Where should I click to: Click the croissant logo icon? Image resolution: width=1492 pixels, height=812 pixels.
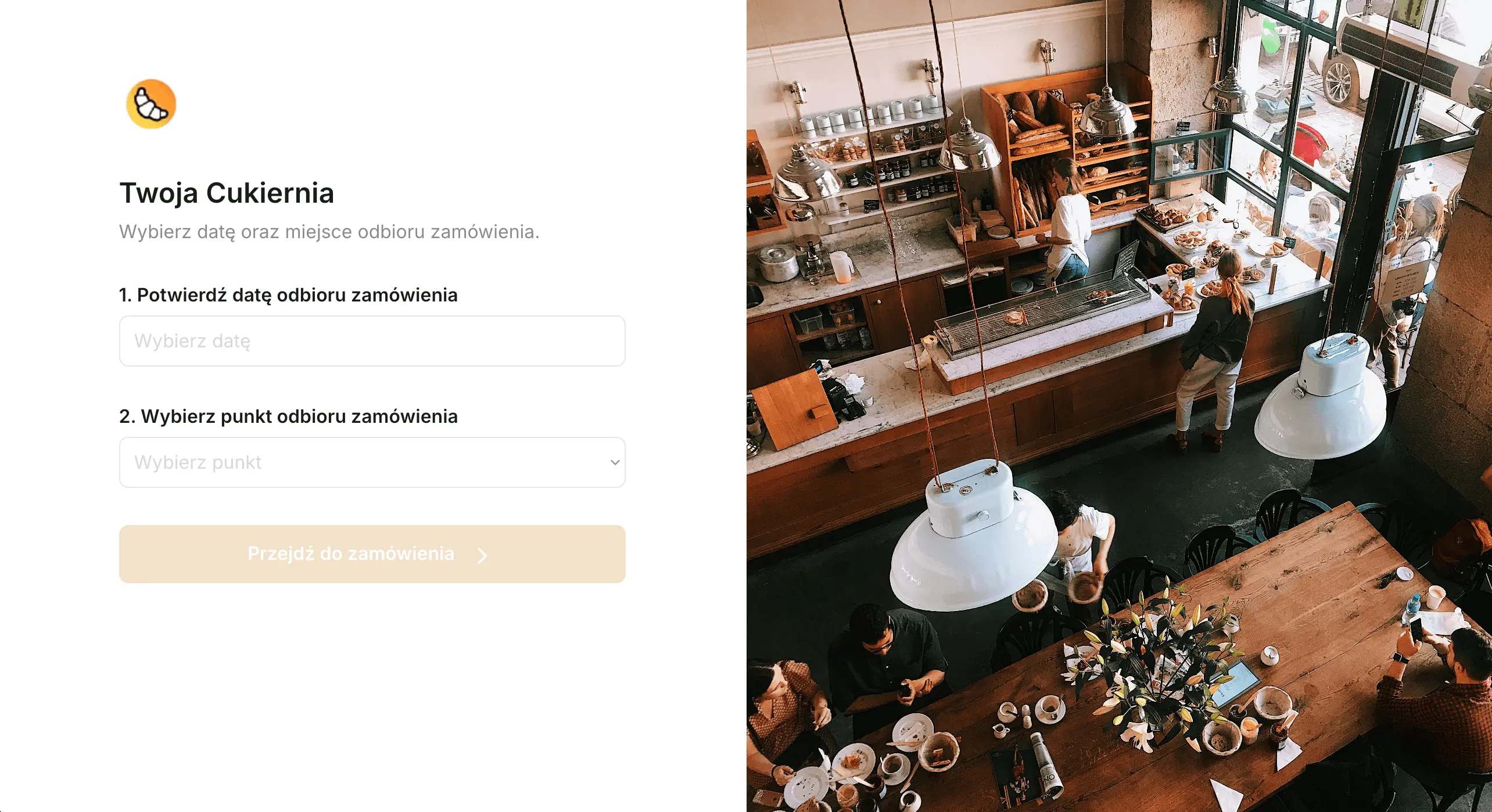(151, 104)
